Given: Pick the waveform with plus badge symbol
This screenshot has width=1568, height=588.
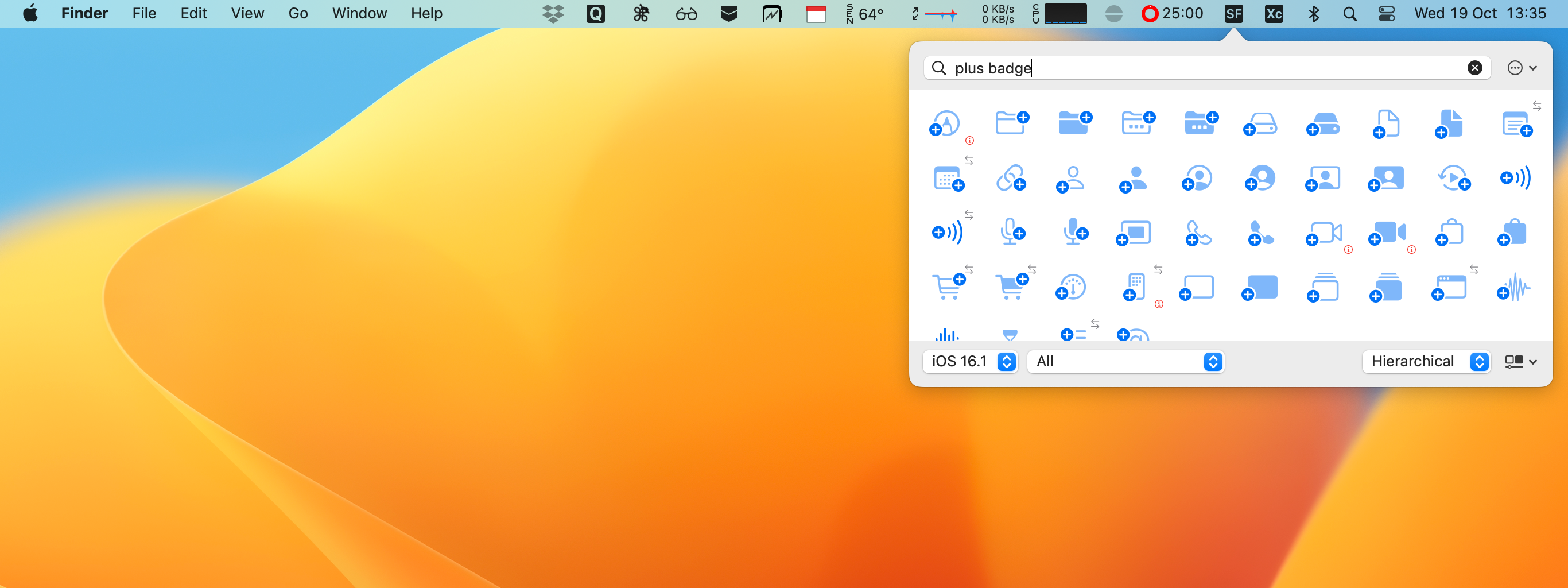Looking at the screenshot, I should [1513, 288].
